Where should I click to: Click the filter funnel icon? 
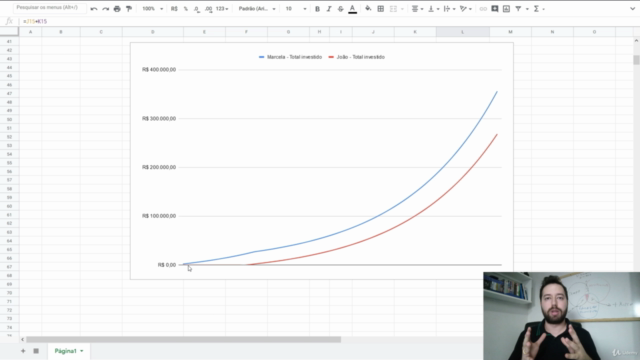click(518, 9)
